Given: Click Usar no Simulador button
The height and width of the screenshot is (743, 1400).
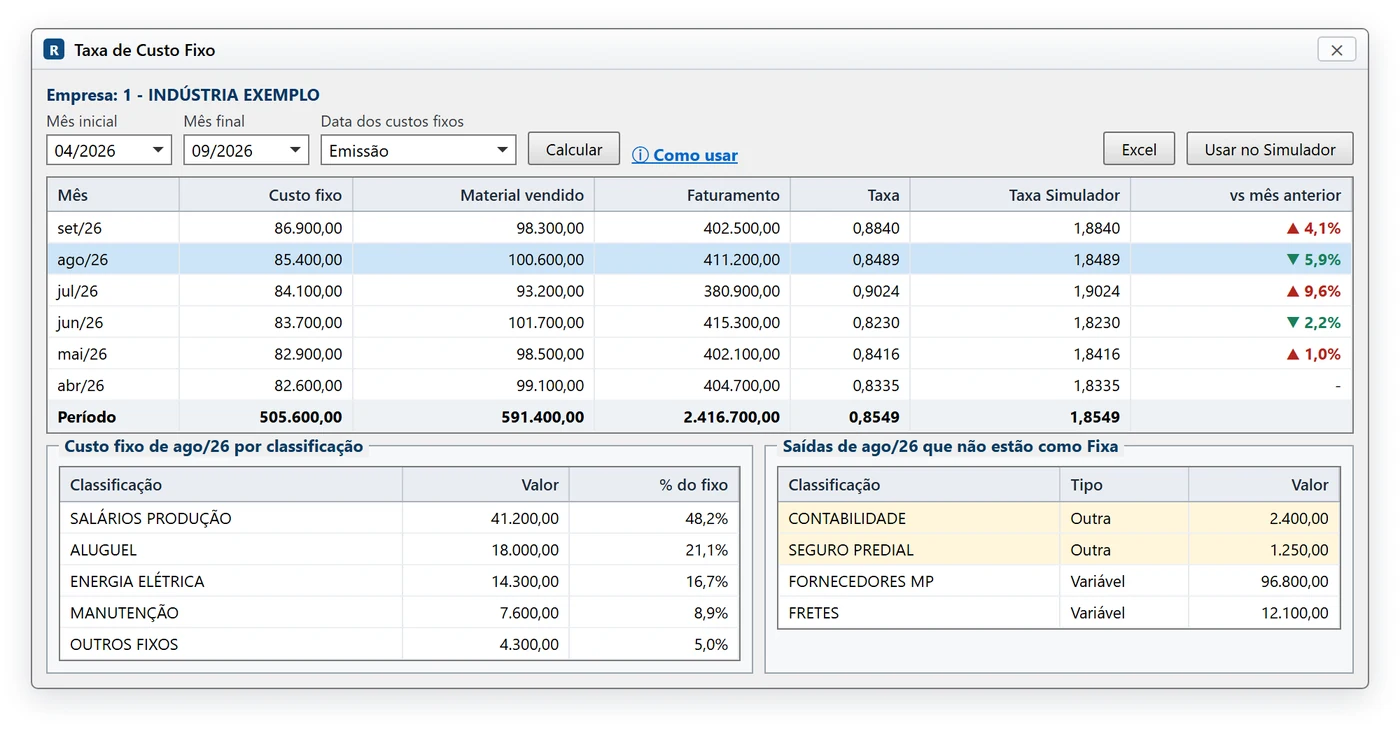Looking at the screenshot, I should coord(1270,149).
